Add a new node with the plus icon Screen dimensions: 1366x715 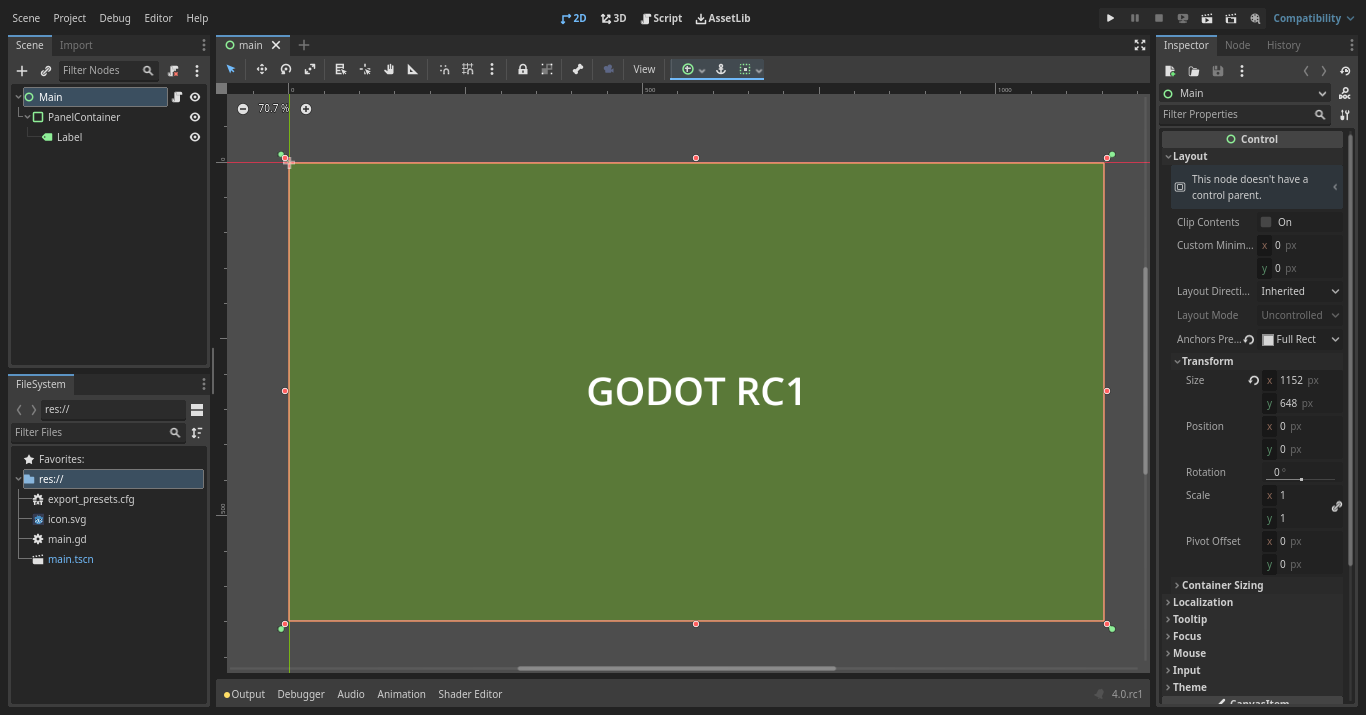(22, 70)
